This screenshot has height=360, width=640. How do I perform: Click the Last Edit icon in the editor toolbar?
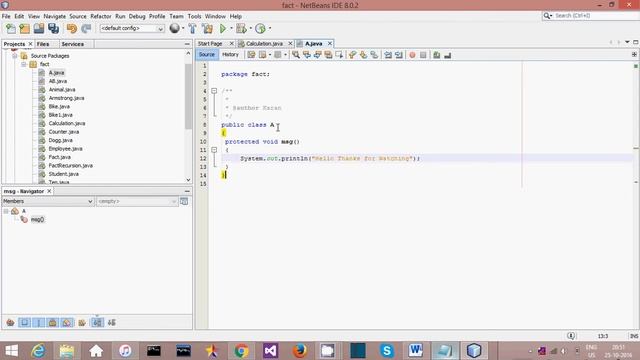coord(251,55)
